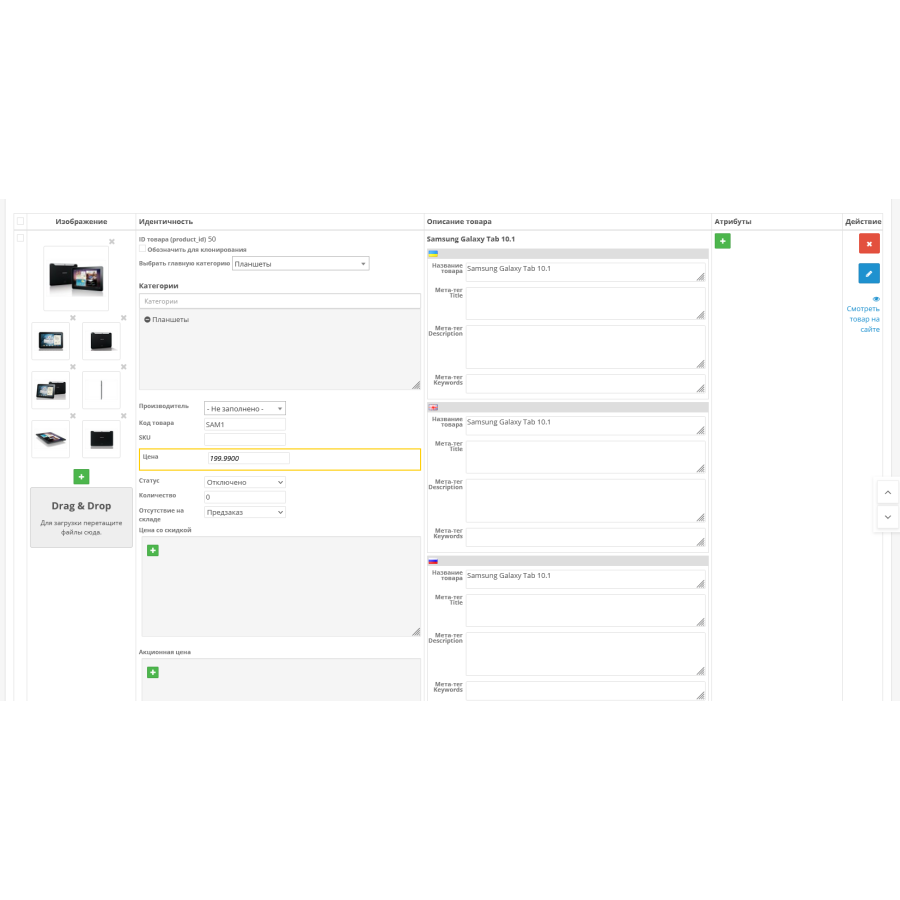900x900 pixels.
Task: Remove the two-tablets thumbnail via its X icon
Action: coord(73,367)
